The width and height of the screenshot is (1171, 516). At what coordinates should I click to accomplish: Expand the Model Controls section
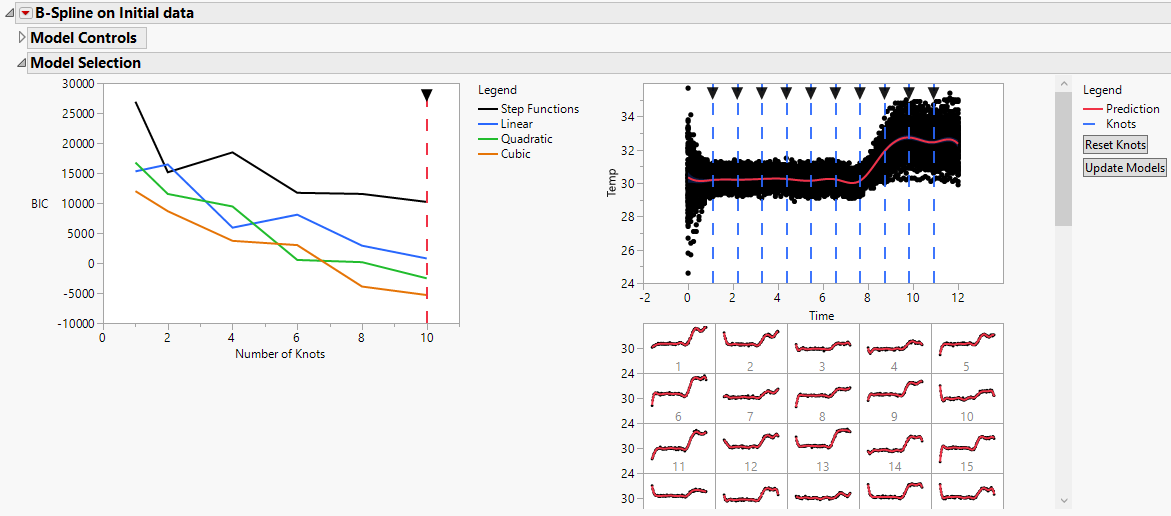(22, 38)
